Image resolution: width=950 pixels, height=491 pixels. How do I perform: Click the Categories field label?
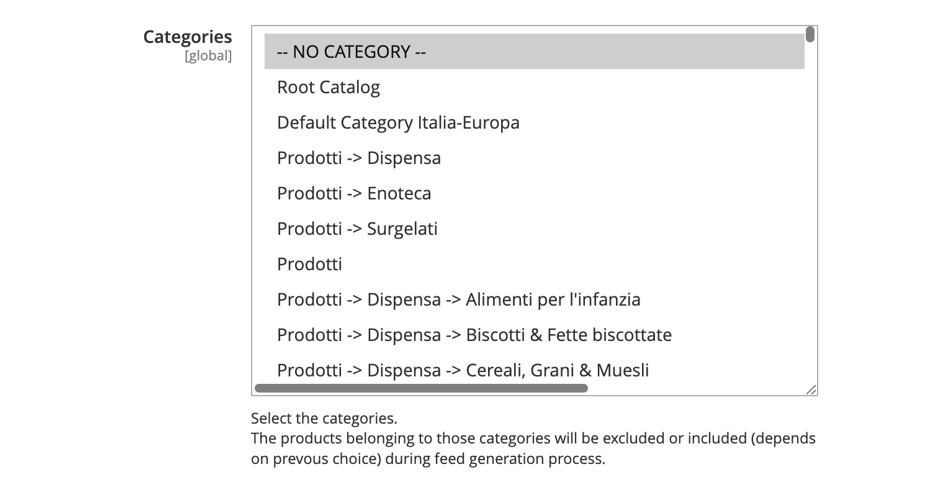pos(187,37)
